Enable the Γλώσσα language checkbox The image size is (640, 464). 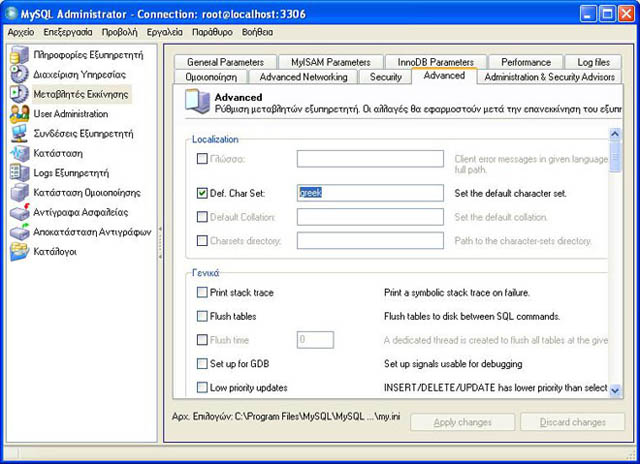[202, 158]
